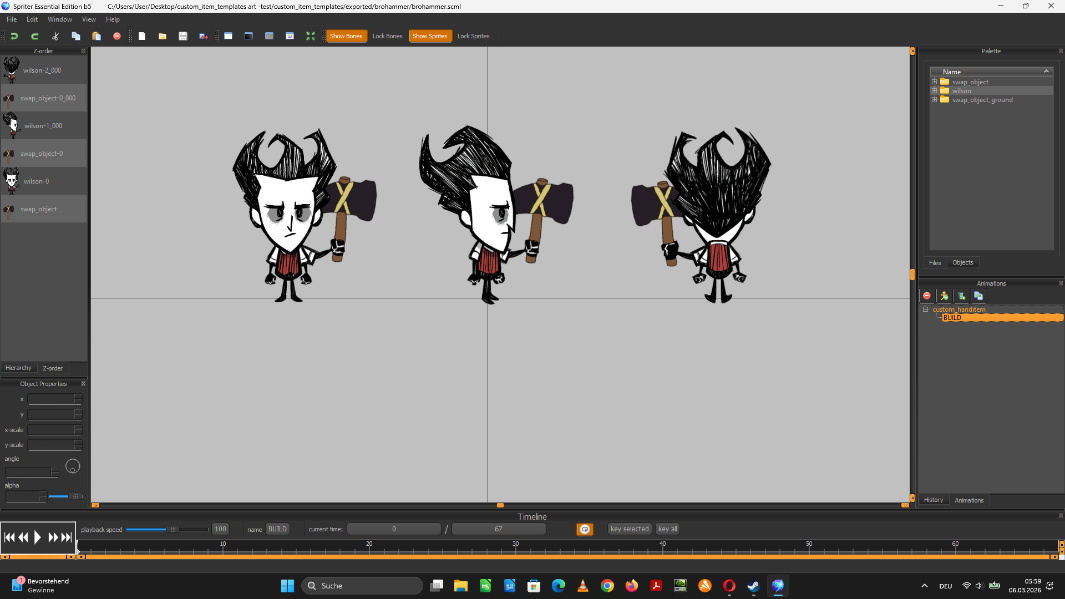The width and height of the screenshot is (1065, 599).
Task: Click the green zoom-to-fit arrows icon
Action: click(310, 36)
